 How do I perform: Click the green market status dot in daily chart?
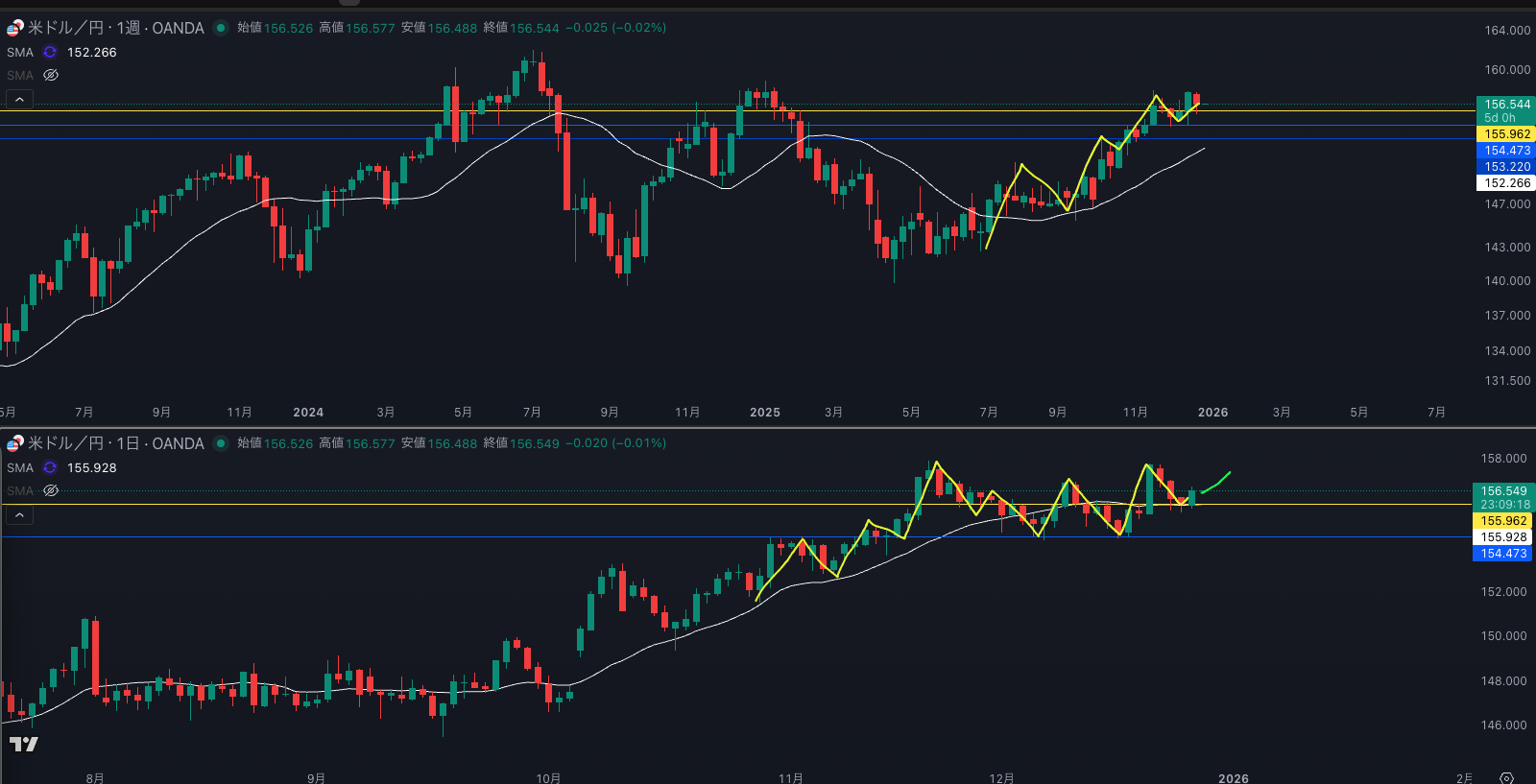(221, 443)
